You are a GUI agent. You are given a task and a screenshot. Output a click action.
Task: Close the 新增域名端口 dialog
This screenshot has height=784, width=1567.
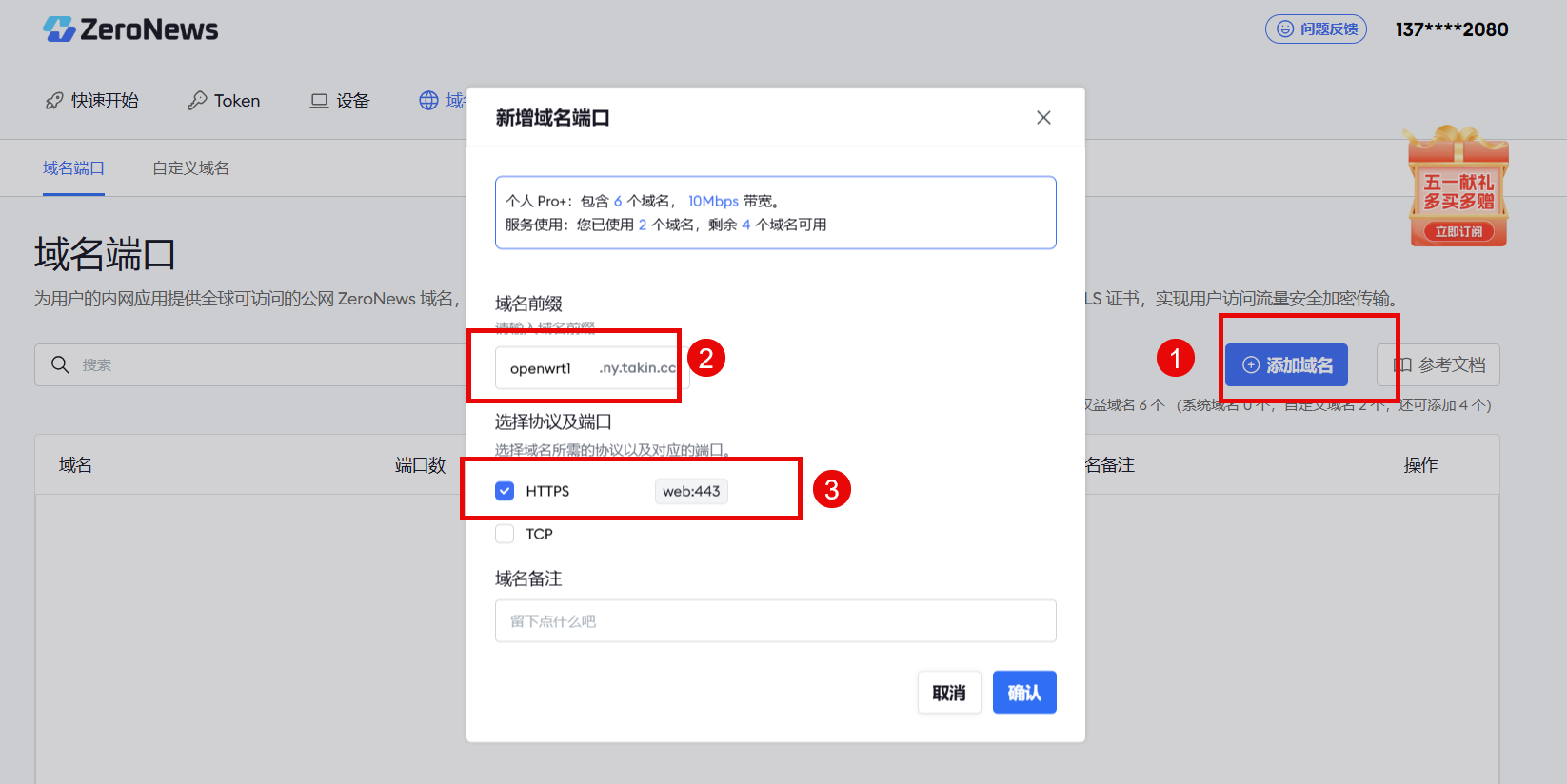(x=1043, y=118)
